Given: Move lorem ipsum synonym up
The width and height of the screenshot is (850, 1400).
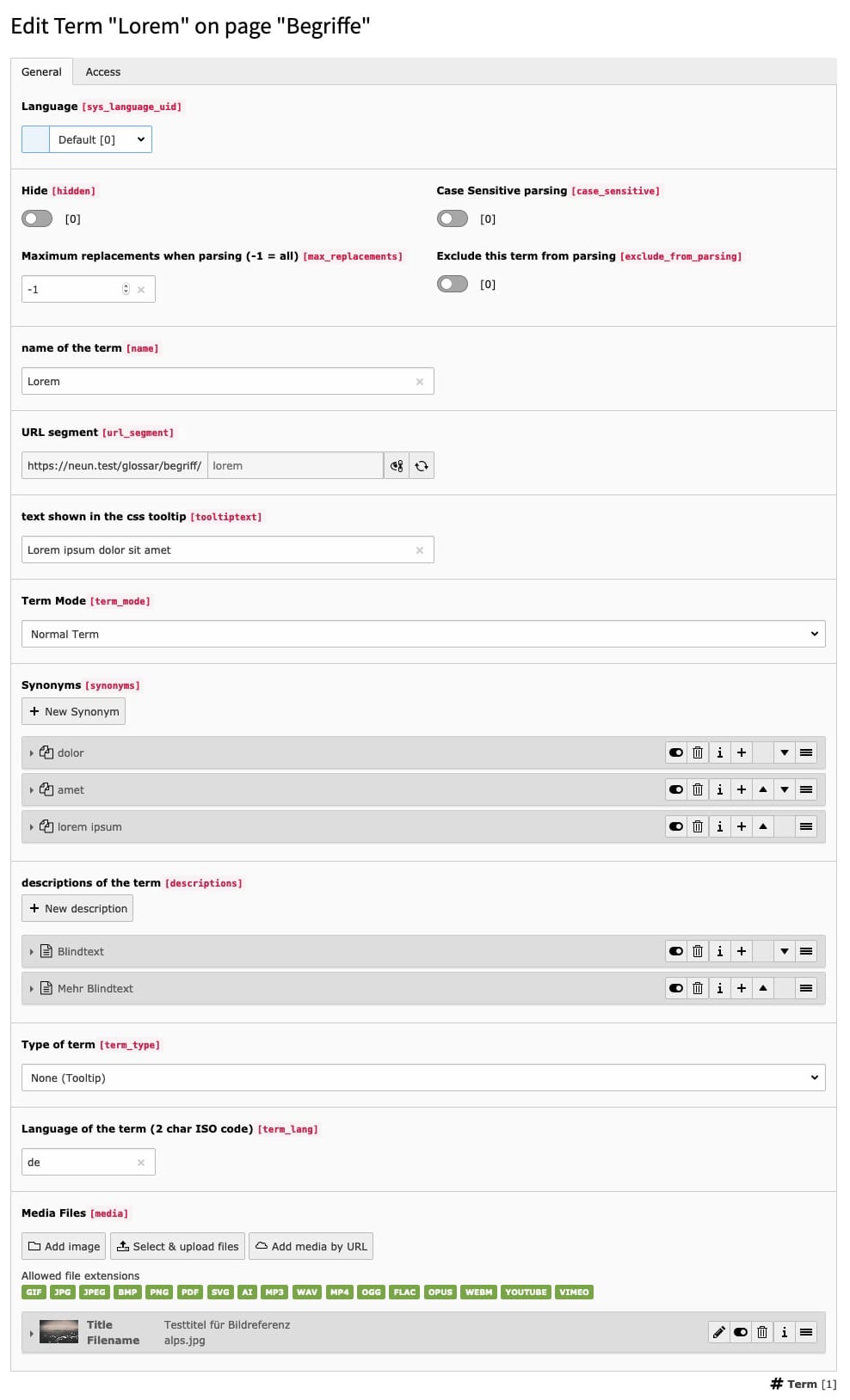Looking at the screenshot, I should [x=763, y=827].
